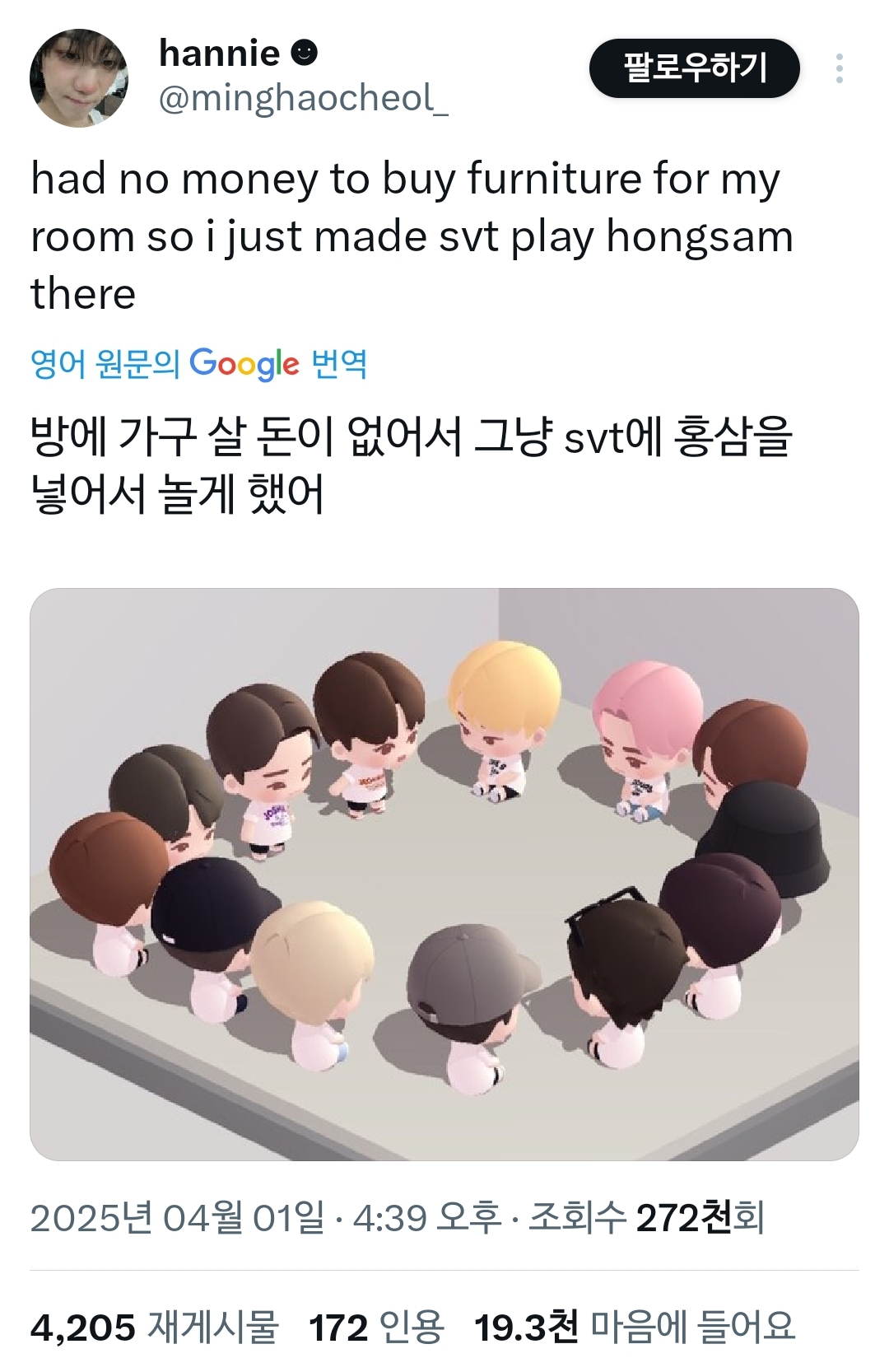889x1372 pixels.
Task: Tap the Google logo in translation label
Action: click(244, 363)
